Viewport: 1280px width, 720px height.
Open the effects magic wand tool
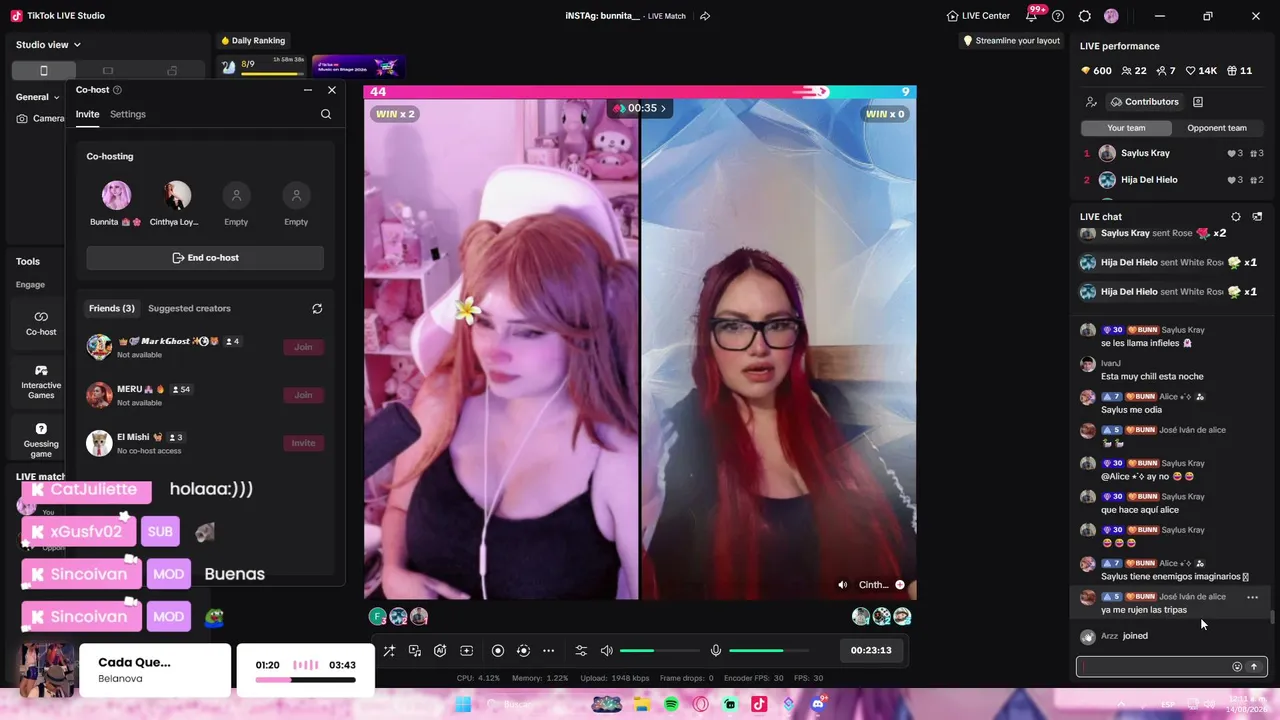point(389,650)
